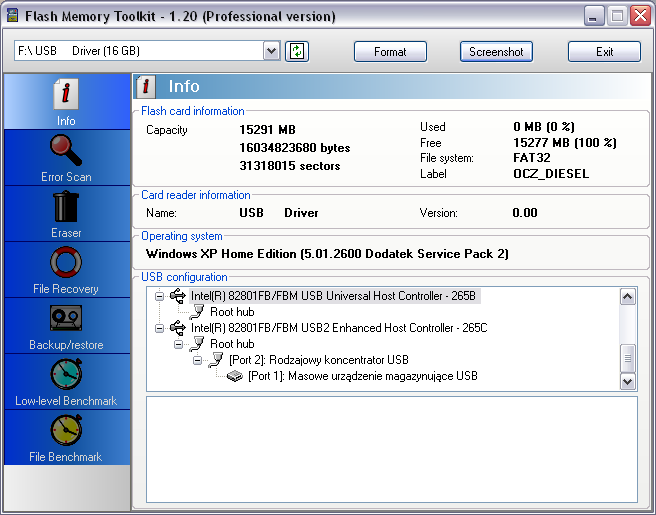The width and height of the screenshot is (656, 515).
Task: Select Intel USB2 Enhanced Host Controller row
Action: (339, 328)
